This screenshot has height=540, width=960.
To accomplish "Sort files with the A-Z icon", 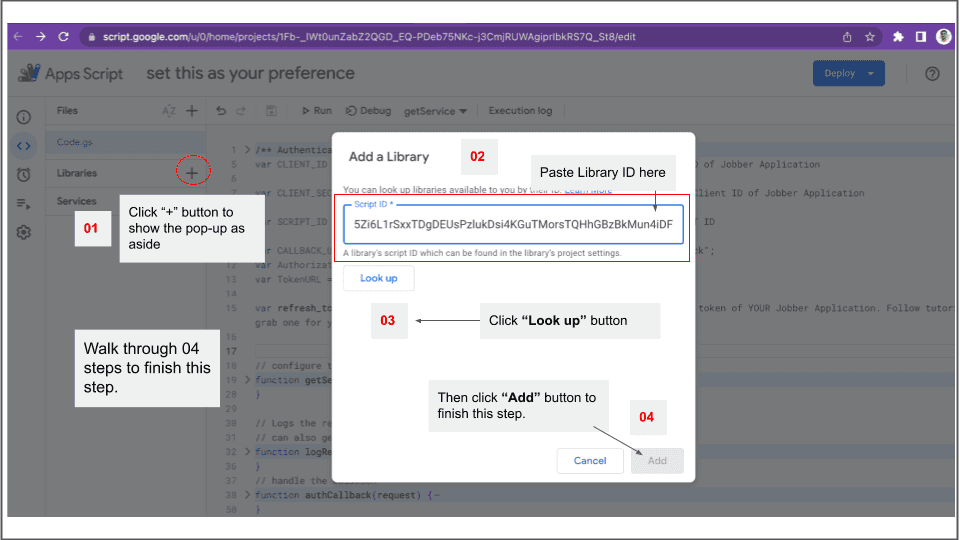I will [169, 111].
